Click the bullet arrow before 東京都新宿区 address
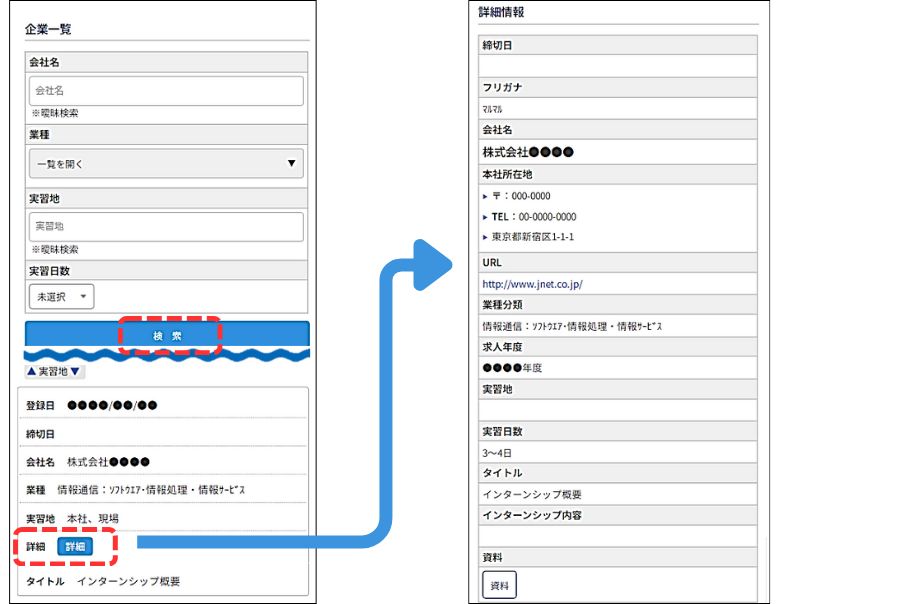This screenshot has width=905, height=604. click(x=485, y=237)
